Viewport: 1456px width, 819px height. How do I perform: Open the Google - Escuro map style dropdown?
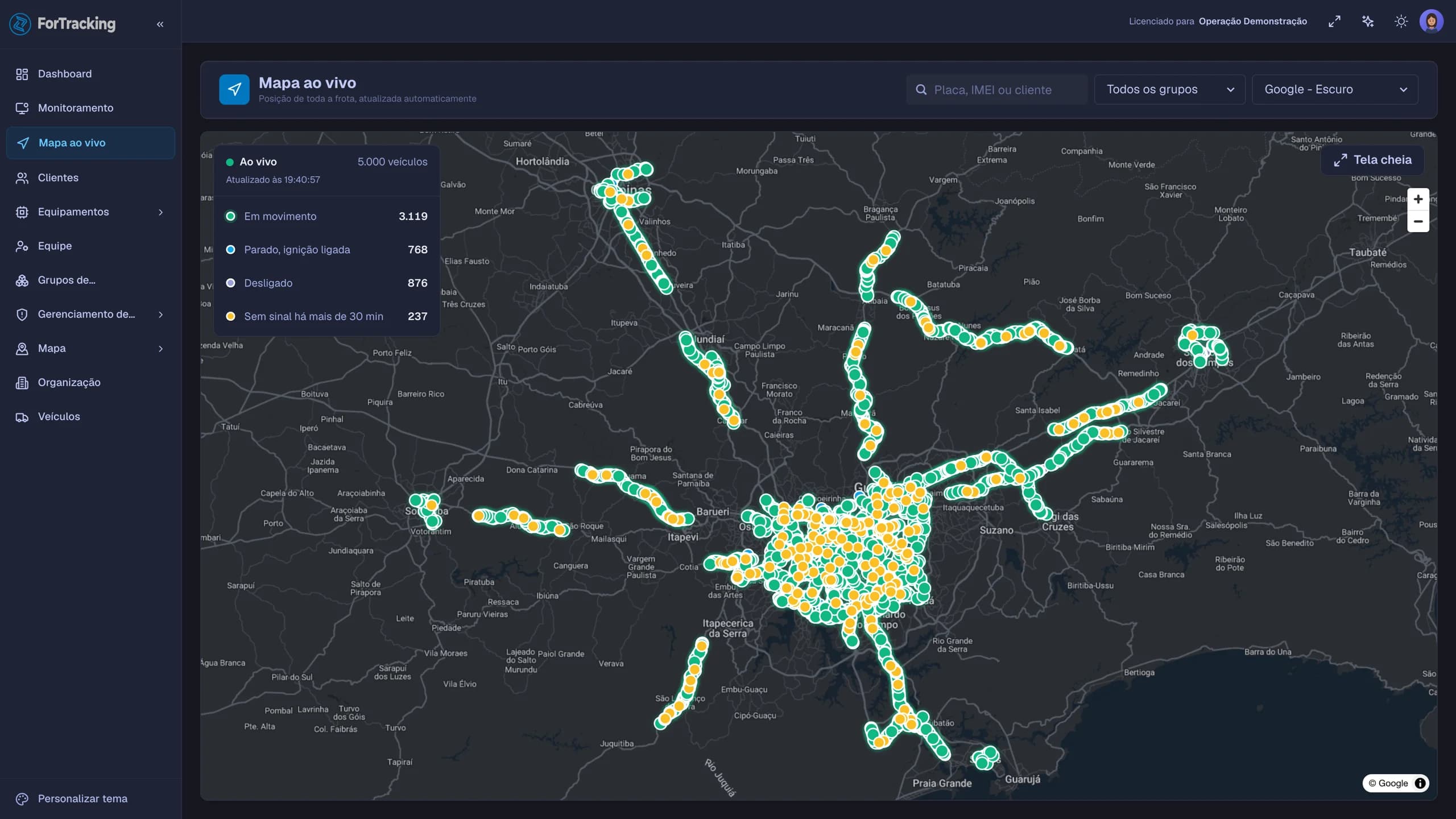click(1335, 89)
